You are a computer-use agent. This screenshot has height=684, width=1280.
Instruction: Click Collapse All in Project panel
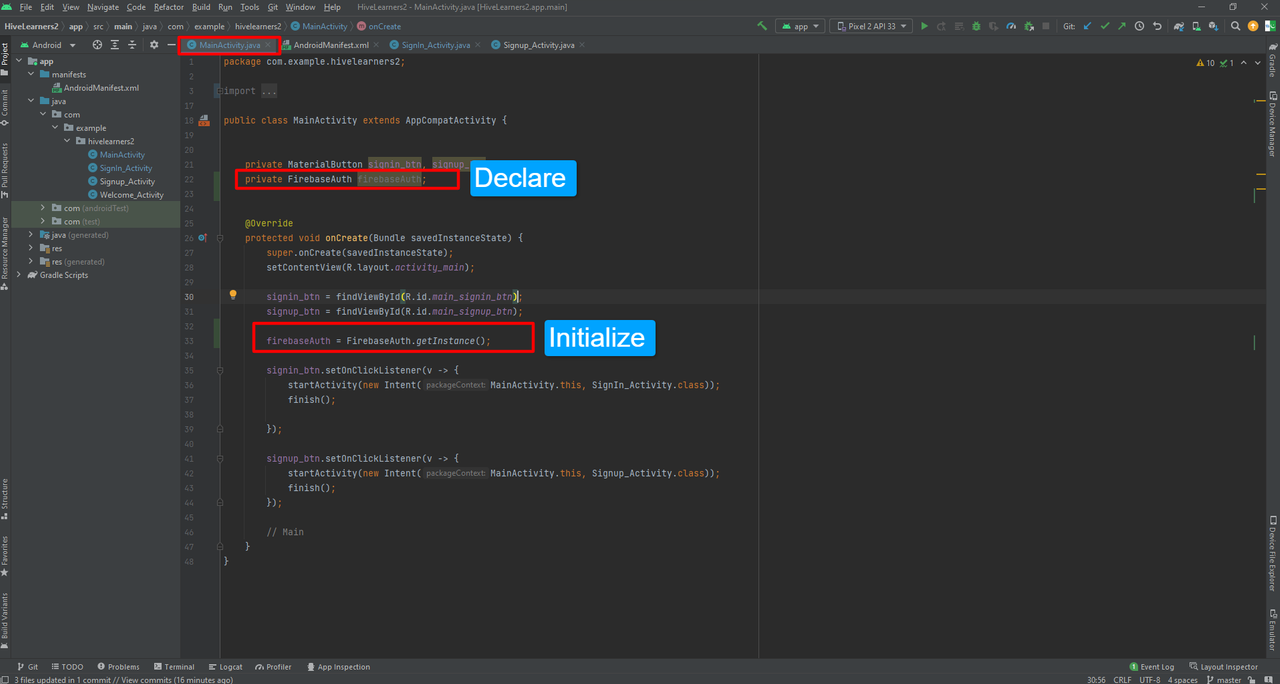(x=132, y=45)
